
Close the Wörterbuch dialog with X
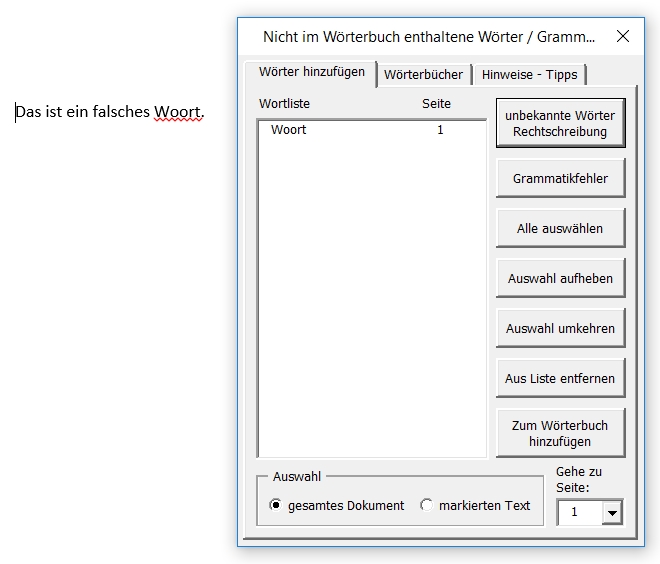[622, 37]
